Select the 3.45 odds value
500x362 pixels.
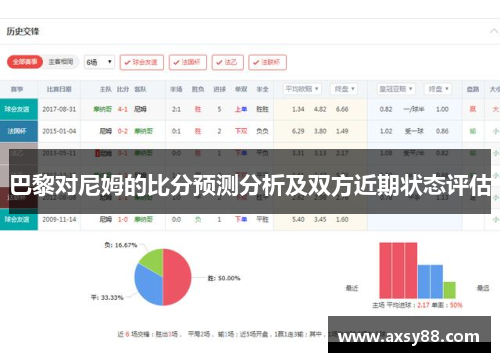point(320,219)
